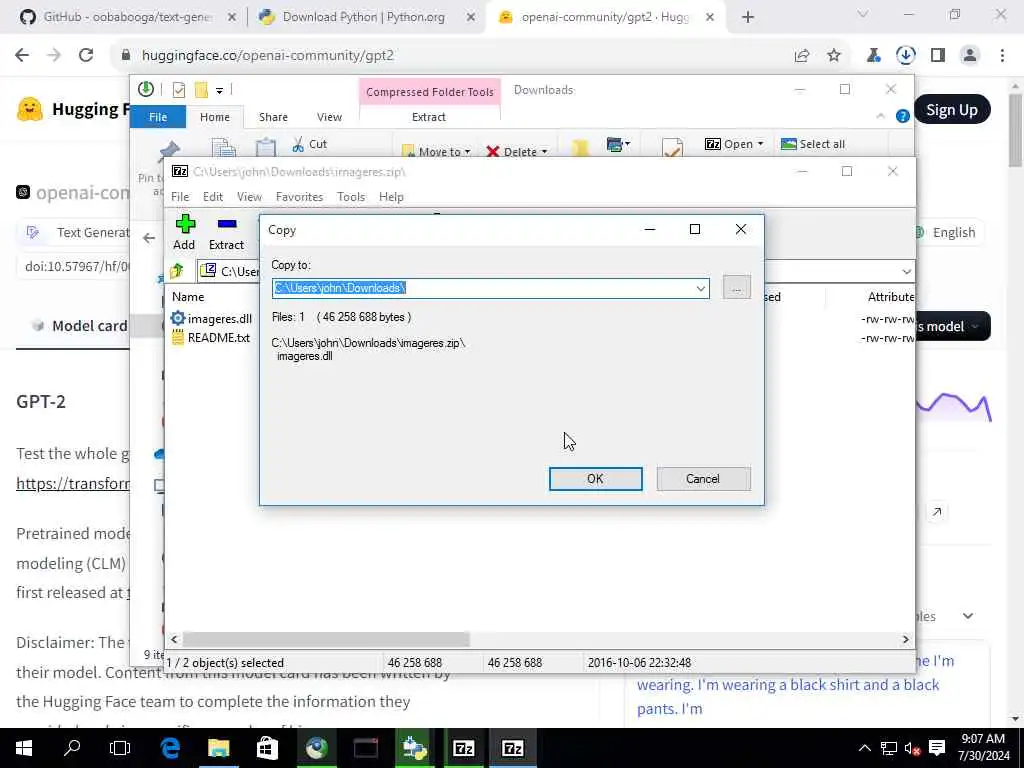Image resolution: width=1024 pixels, height=768 pixels.
Task: Open Windows taskbar search icon
Action: (x=72, y=748)
